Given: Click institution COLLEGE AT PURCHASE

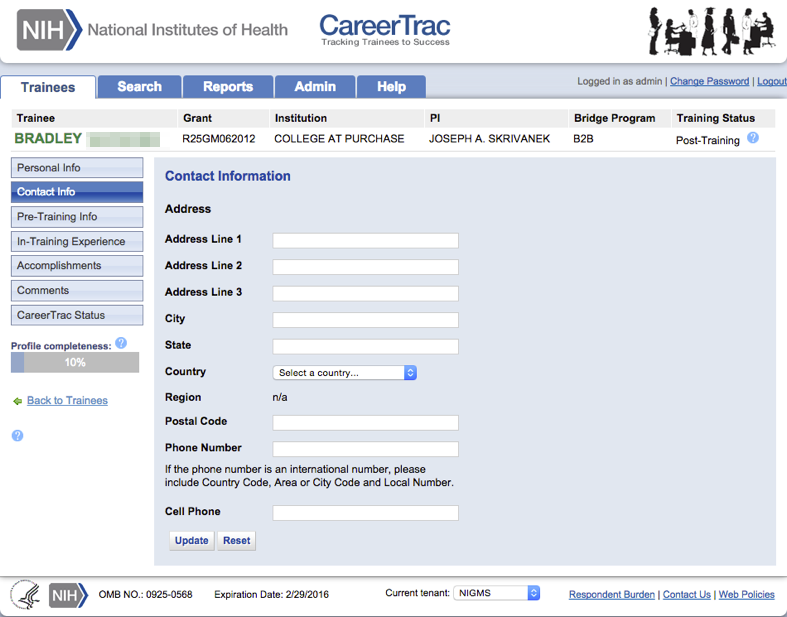Looking at the screenshot, I should [339, 139].
